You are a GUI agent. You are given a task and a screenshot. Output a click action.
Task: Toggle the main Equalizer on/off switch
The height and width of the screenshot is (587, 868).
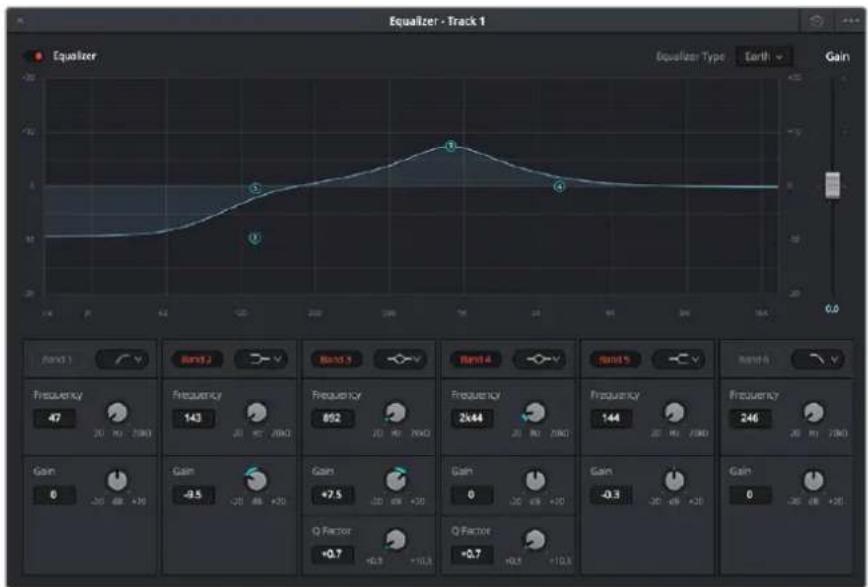coord(34,56)
